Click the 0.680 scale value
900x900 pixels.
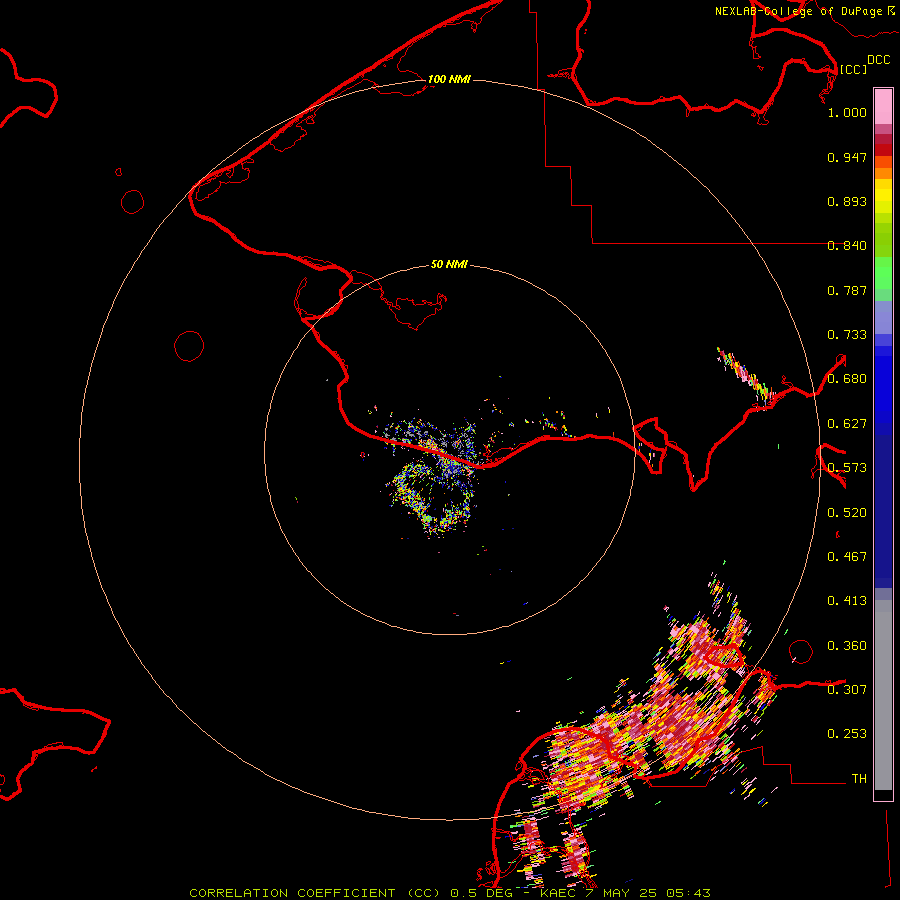pos(847,379)
